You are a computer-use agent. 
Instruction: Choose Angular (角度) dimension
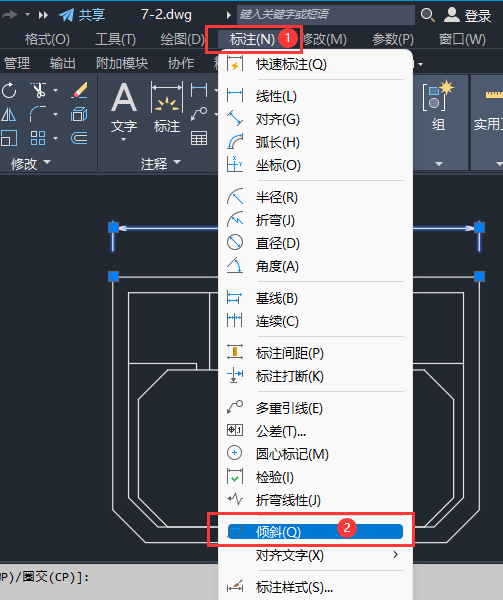tap(315, 266)
